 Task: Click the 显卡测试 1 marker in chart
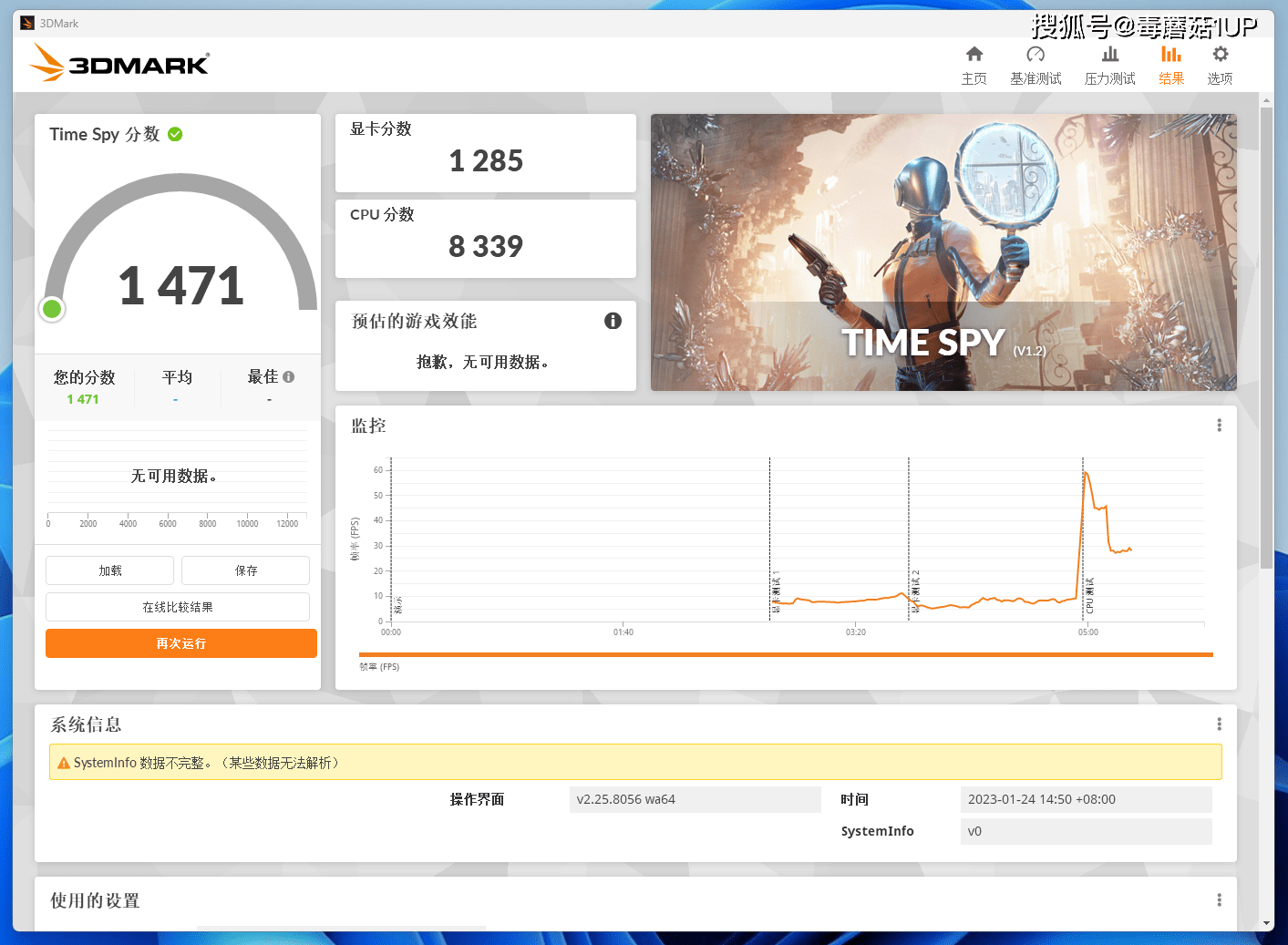[x=776, y=593]
